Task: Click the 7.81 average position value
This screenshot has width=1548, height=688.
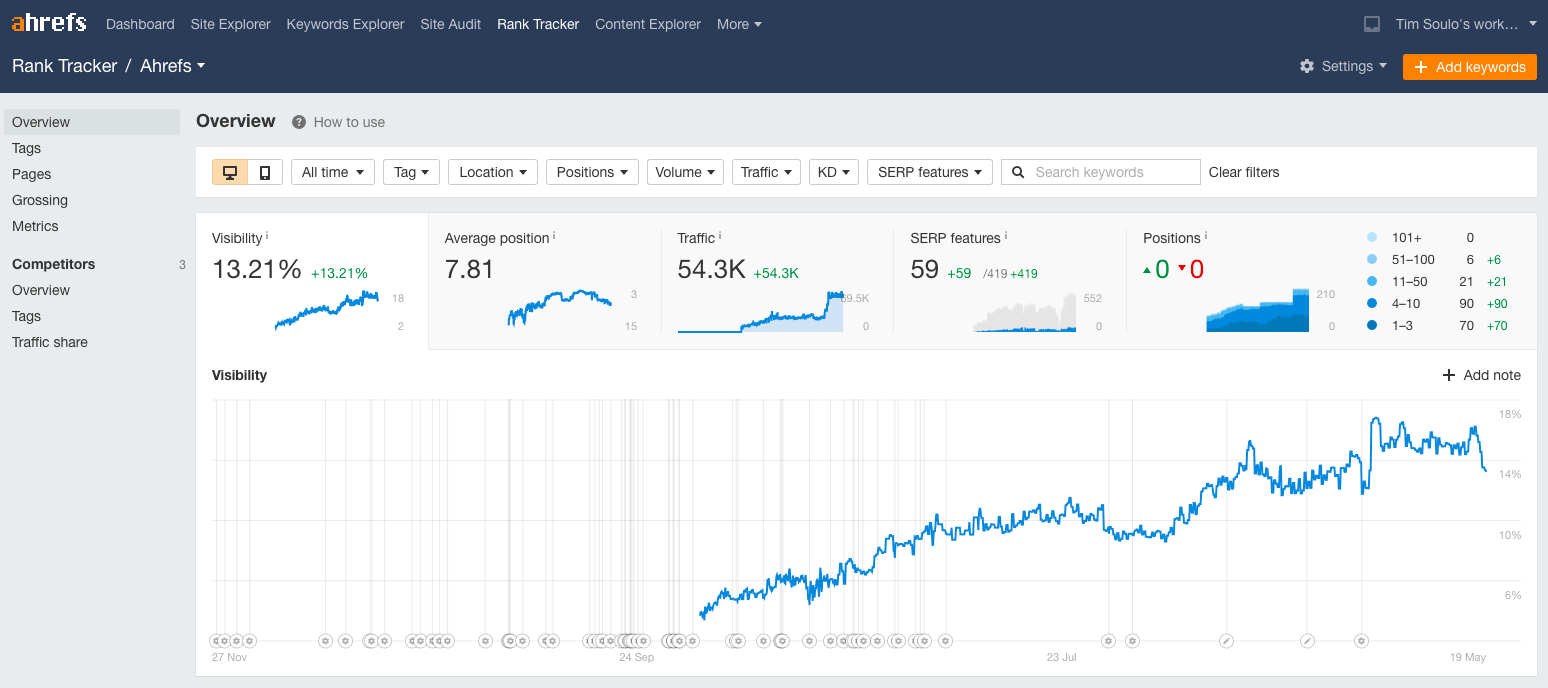Action: pos(469,269)
